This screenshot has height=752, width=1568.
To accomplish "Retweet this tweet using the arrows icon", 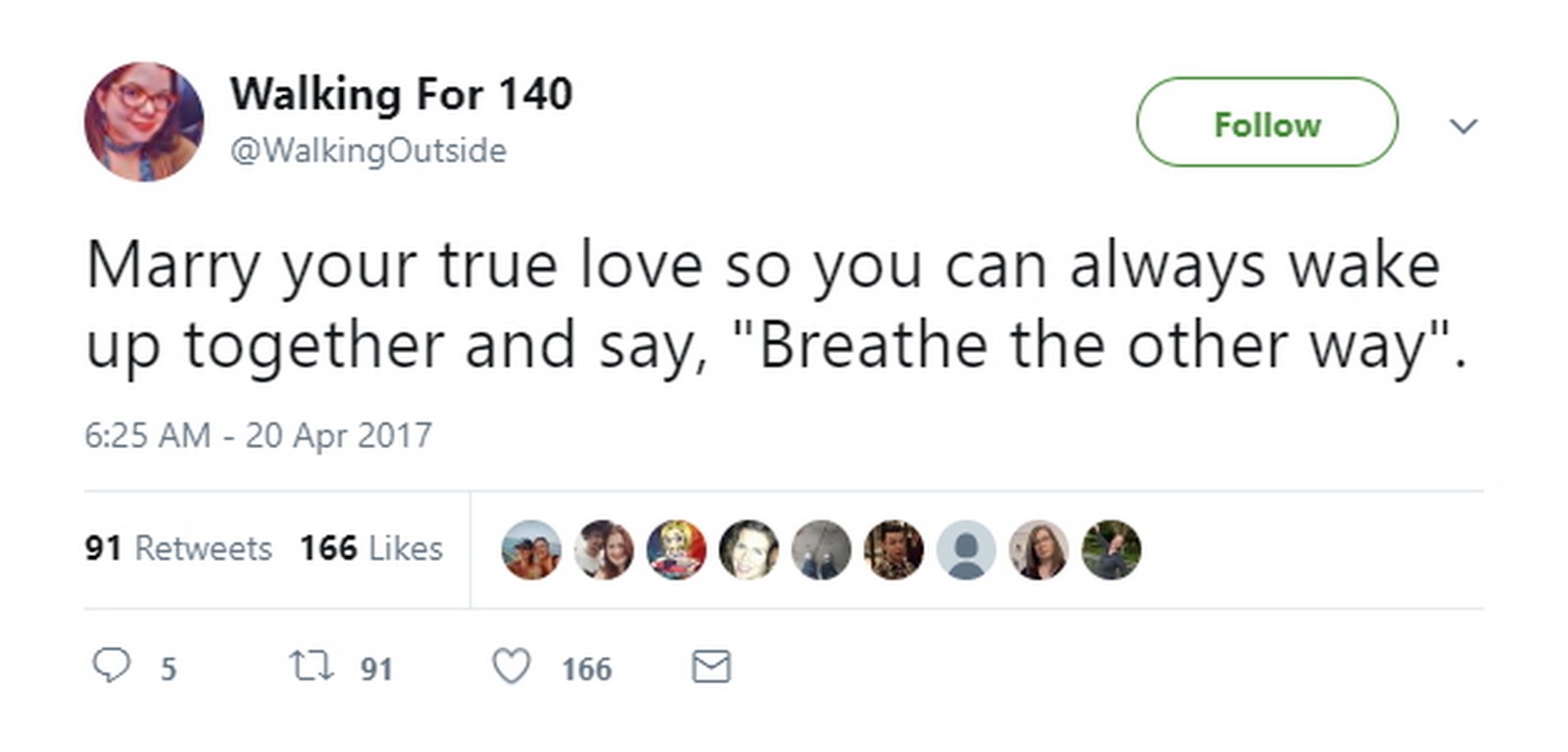I will point(313,667).
